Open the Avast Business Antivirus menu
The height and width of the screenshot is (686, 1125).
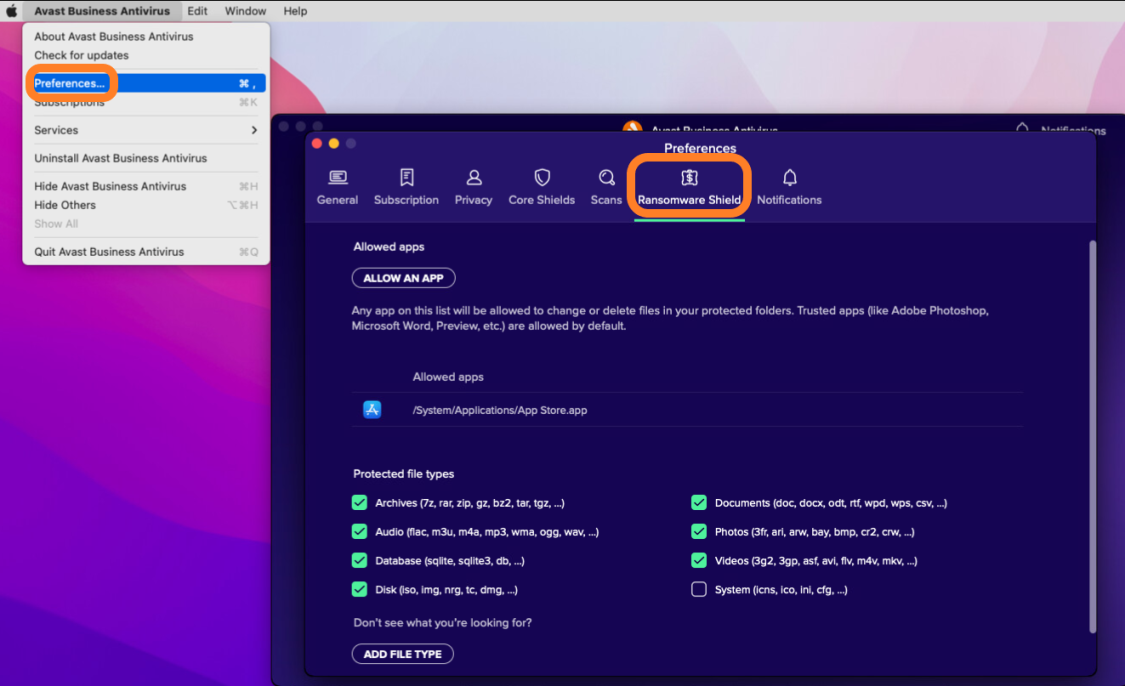[x=102, y=11]
